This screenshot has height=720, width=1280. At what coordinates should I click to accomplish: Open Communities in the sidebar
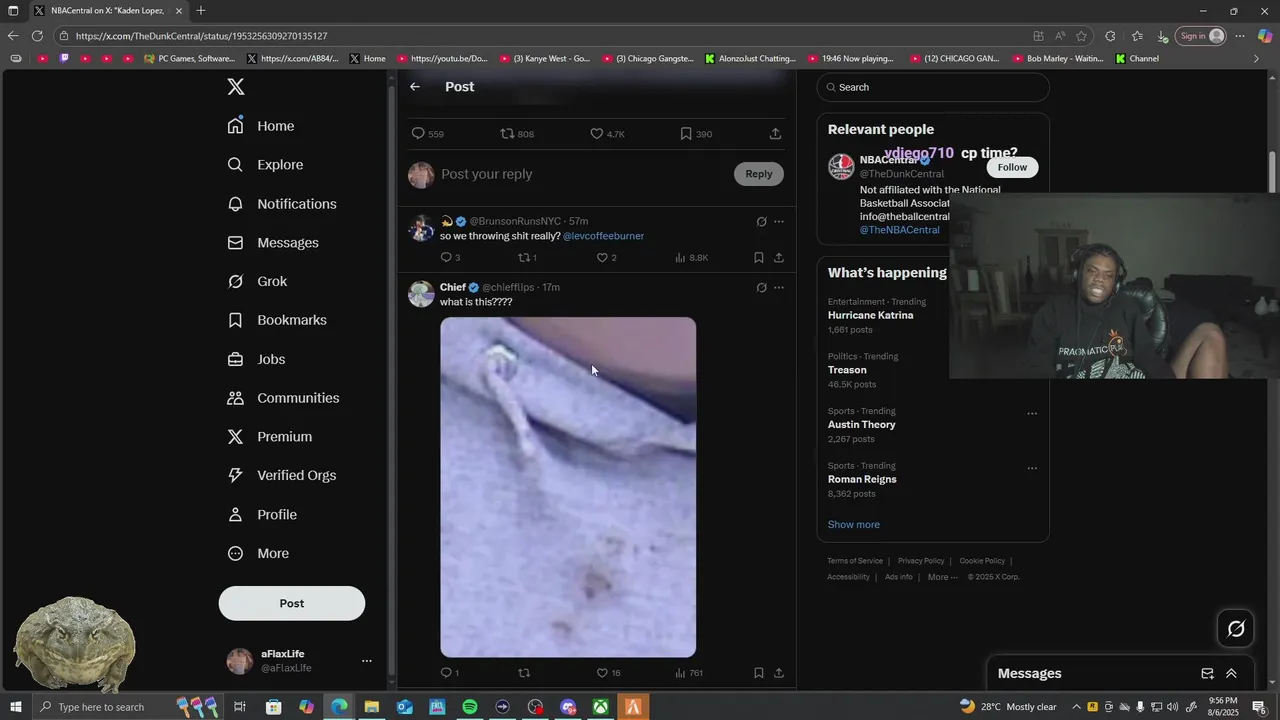point(283,398)
